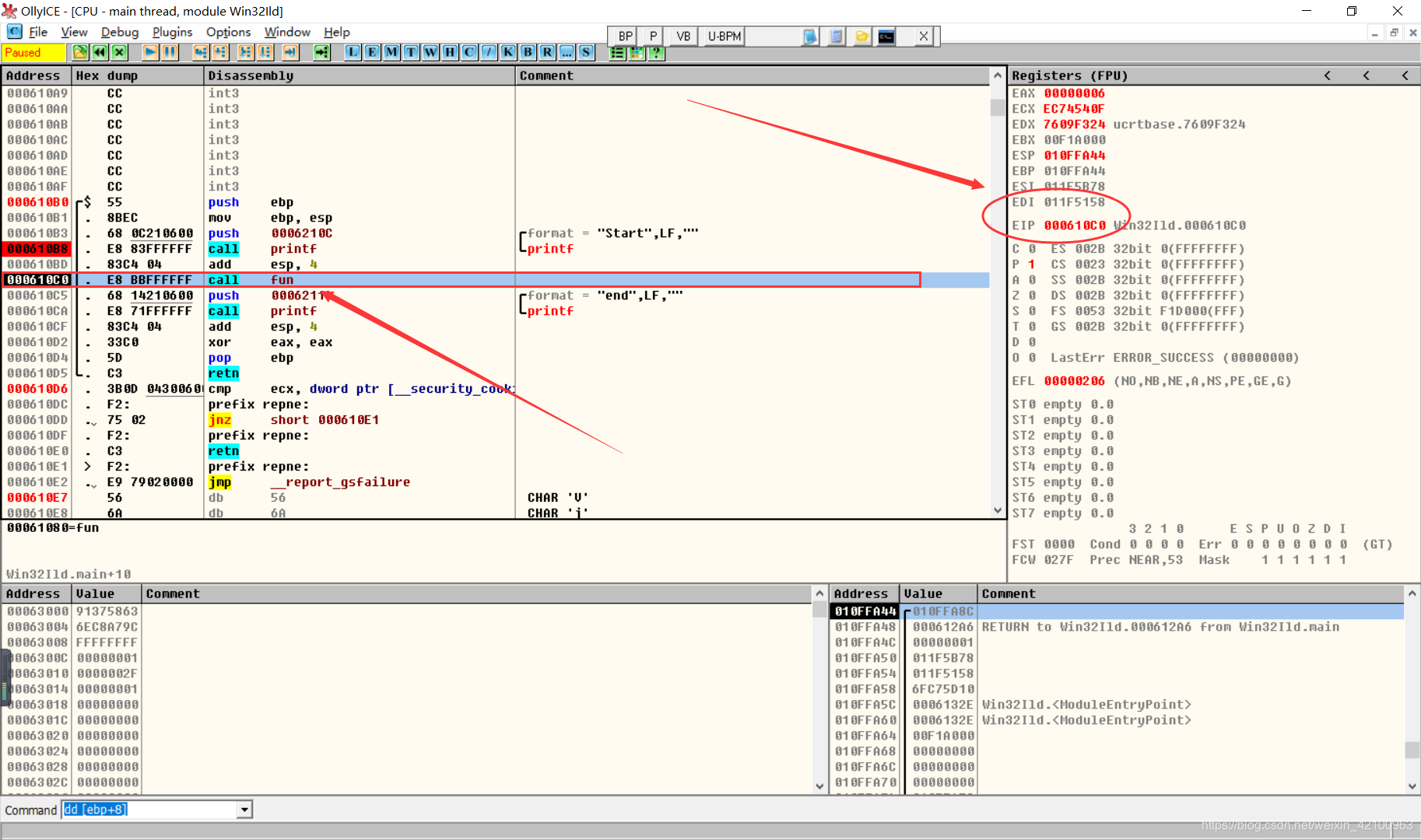Viewport: 1421px width, 840px height.
Task: Open the Plugins menu
Action: pyautogui.click(x=173, y=32)
